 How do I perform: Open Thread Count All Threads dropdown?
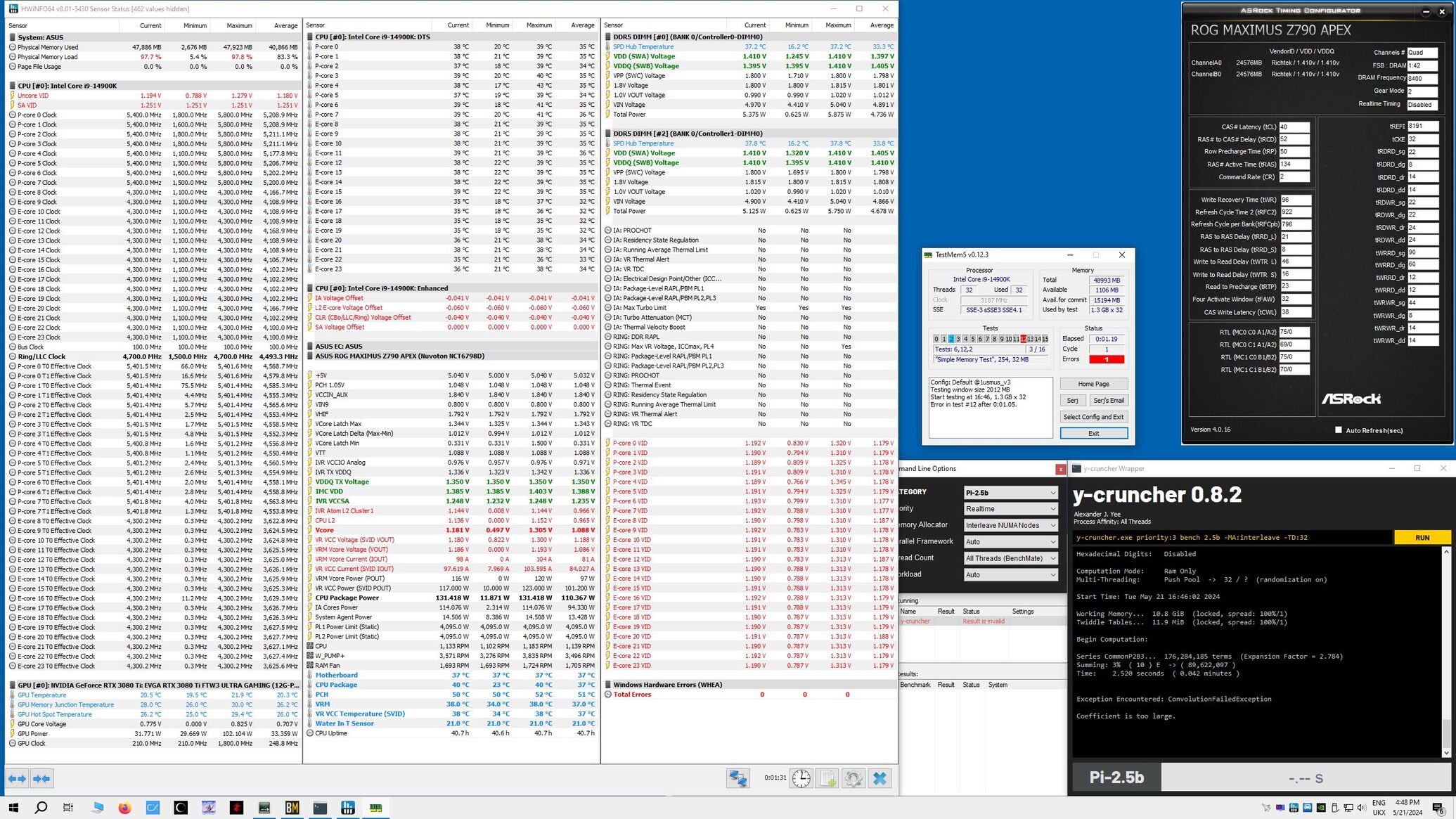1010,558
